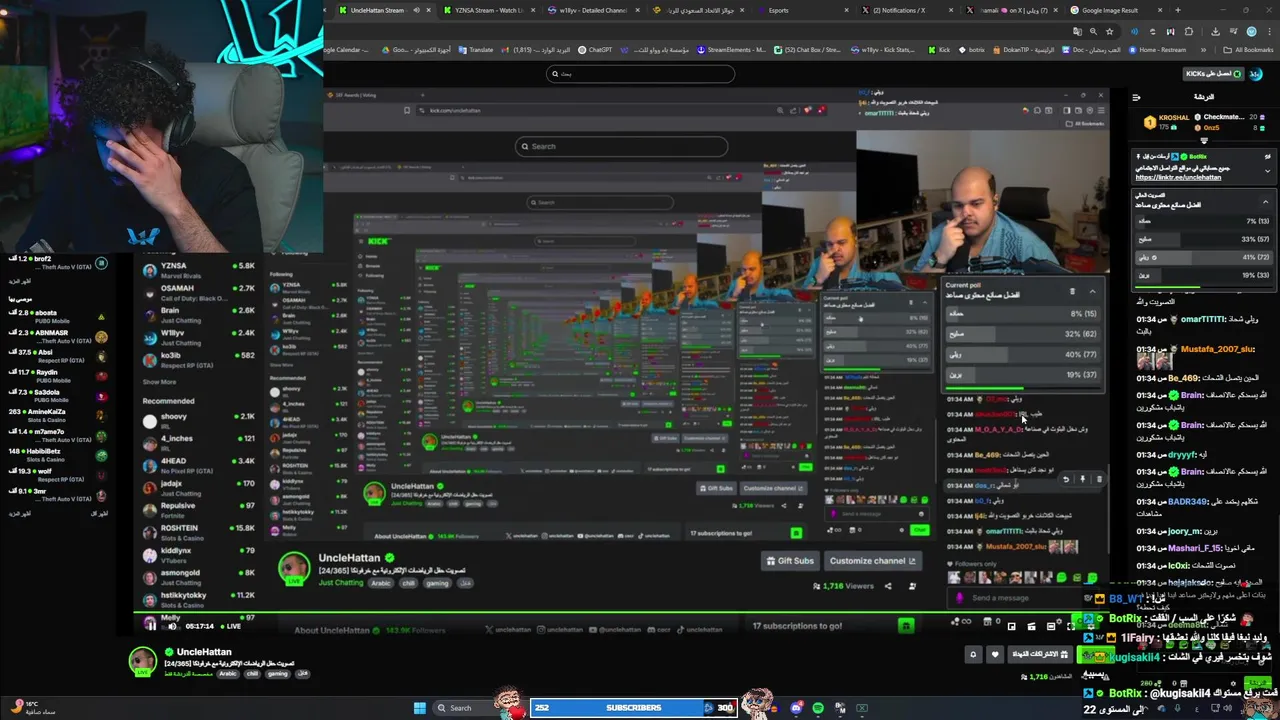The width and height of the screenshot is (1280, 720).
Task: Click the Just Chatting category link
Action: [x=341, y=583]
